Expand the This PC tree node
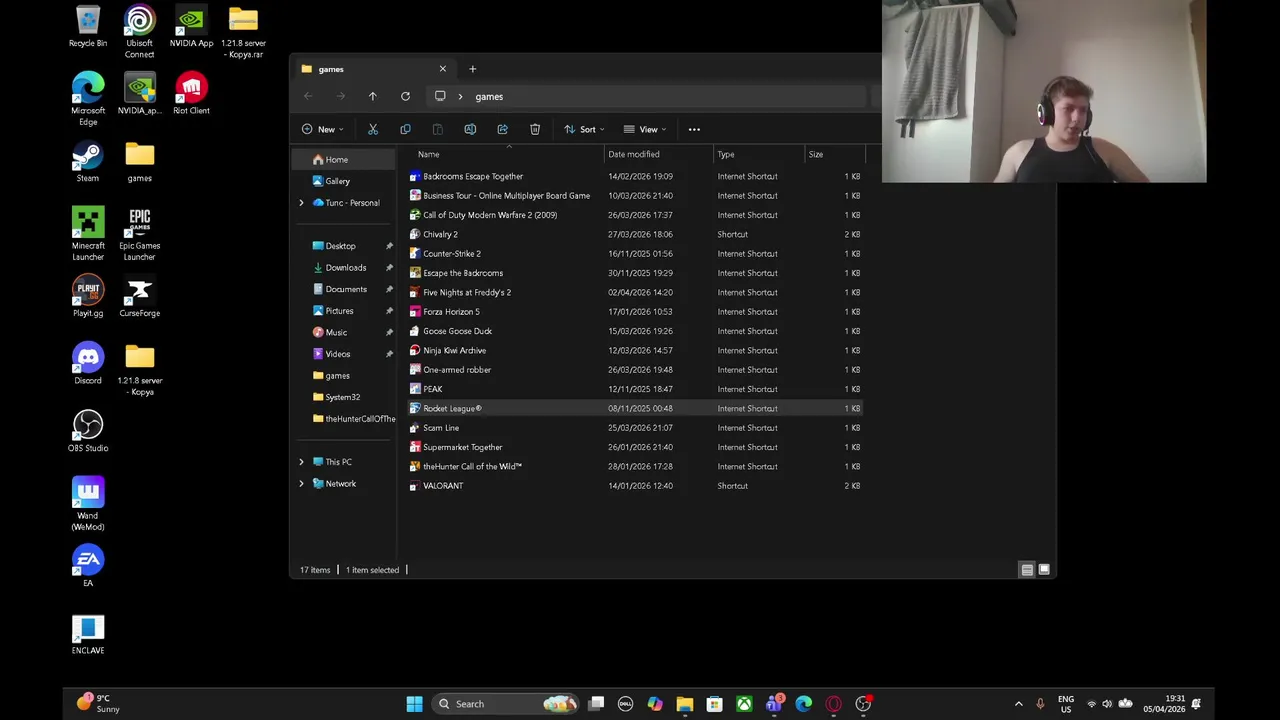 [x=301, y=462]
